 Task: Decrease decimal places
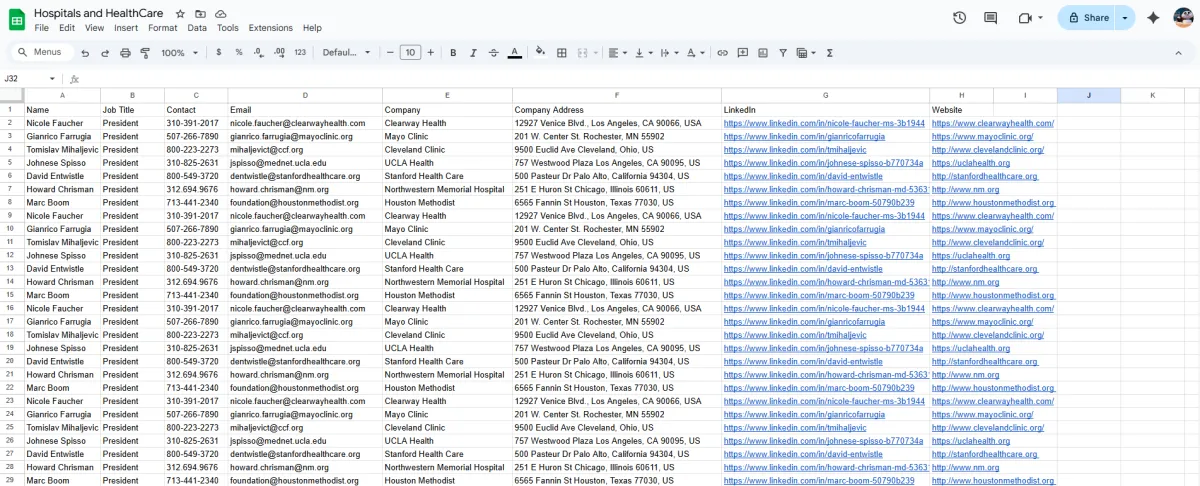point(258,52)
